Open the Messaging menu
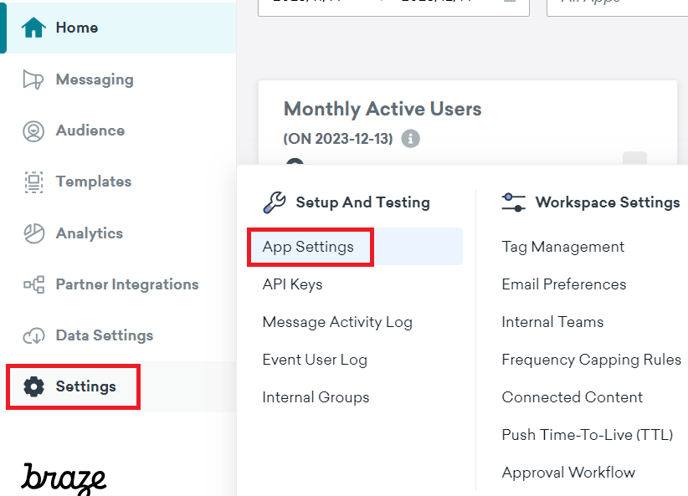 [x=94, y=80]
